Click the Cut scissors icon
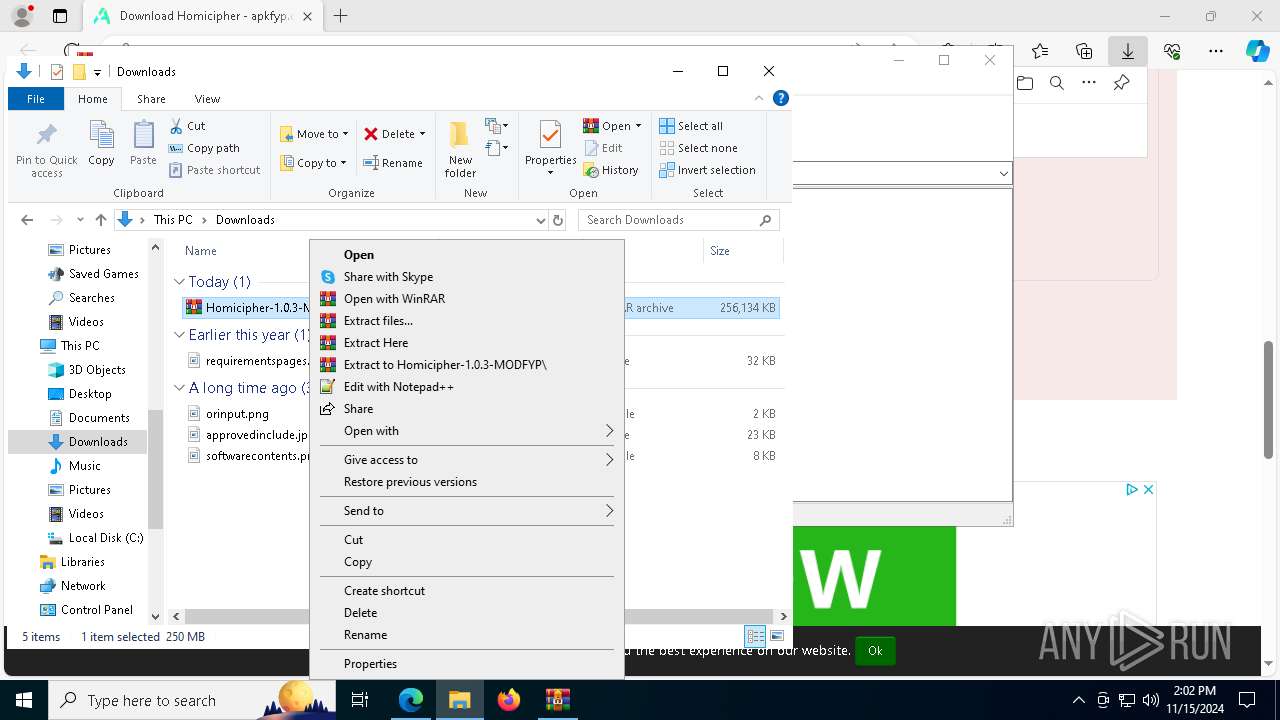Image resolution: width=1280 pixels, height=720 pixels. tap(176, 126)
